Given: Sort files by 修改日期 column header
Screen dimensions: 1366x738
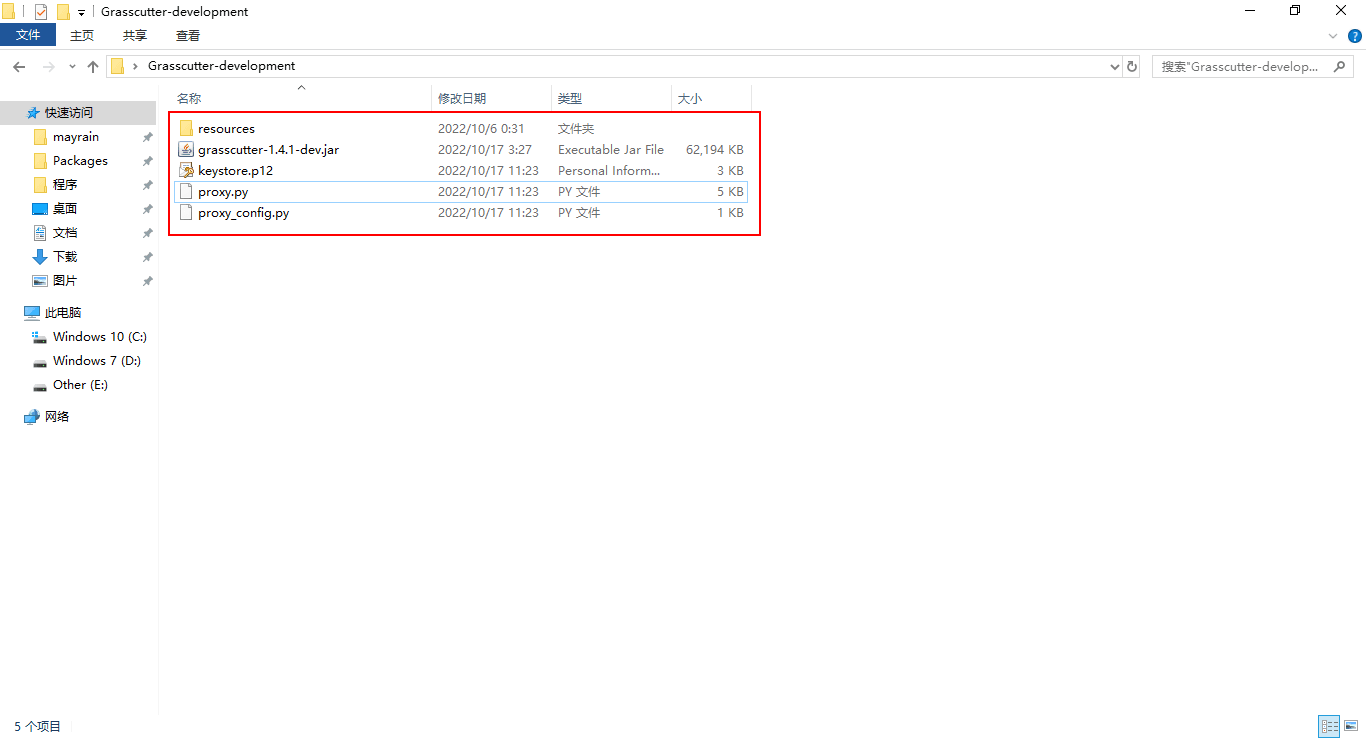Looking at the screenshot, I should pyautogui.click(x=462, y=98).
